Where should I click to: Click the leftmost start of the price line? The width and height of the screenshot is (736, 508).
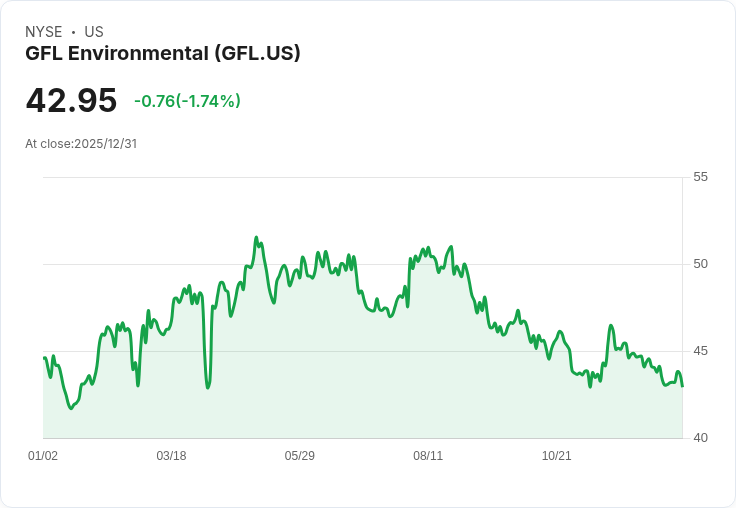pyautogui.click(x=44, y=357)
